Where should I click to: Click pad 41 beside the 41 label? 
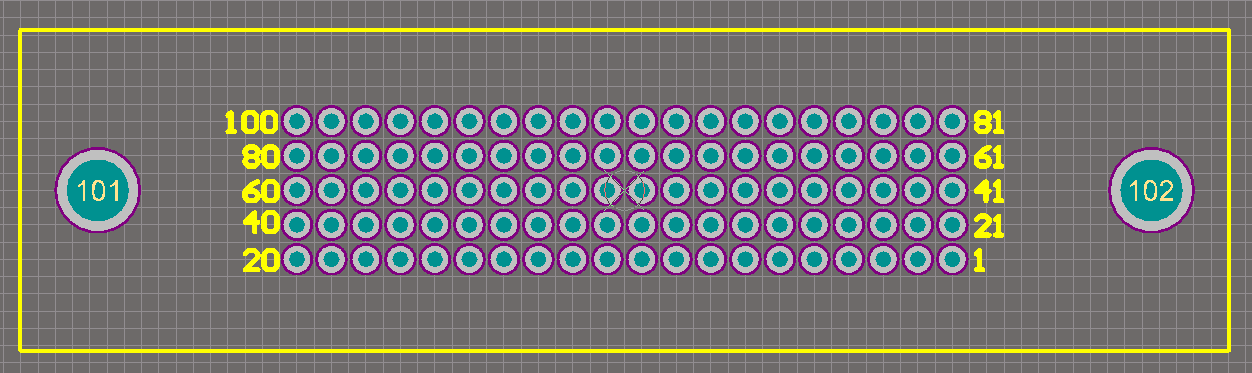tap(952, 190)
